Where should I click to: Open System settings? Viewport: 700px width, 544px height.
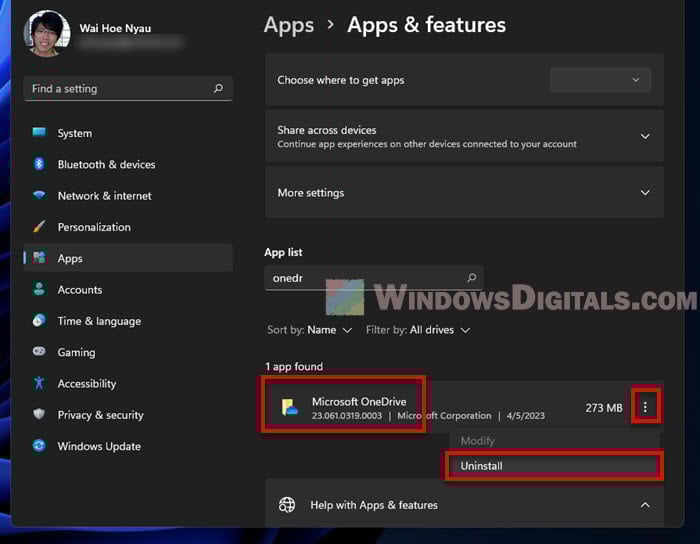[x=128, y=133]
